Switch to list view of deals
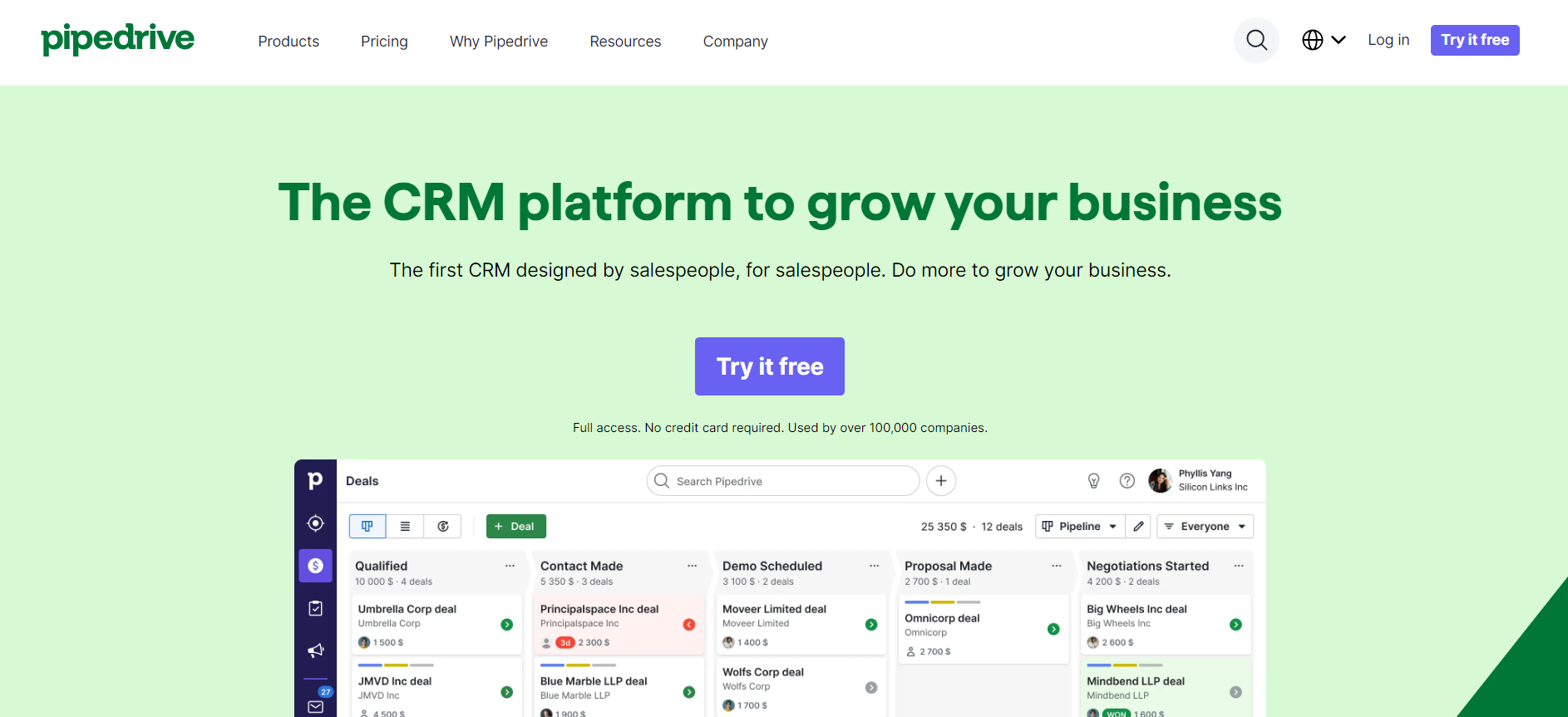 click(x=405, y=527)
